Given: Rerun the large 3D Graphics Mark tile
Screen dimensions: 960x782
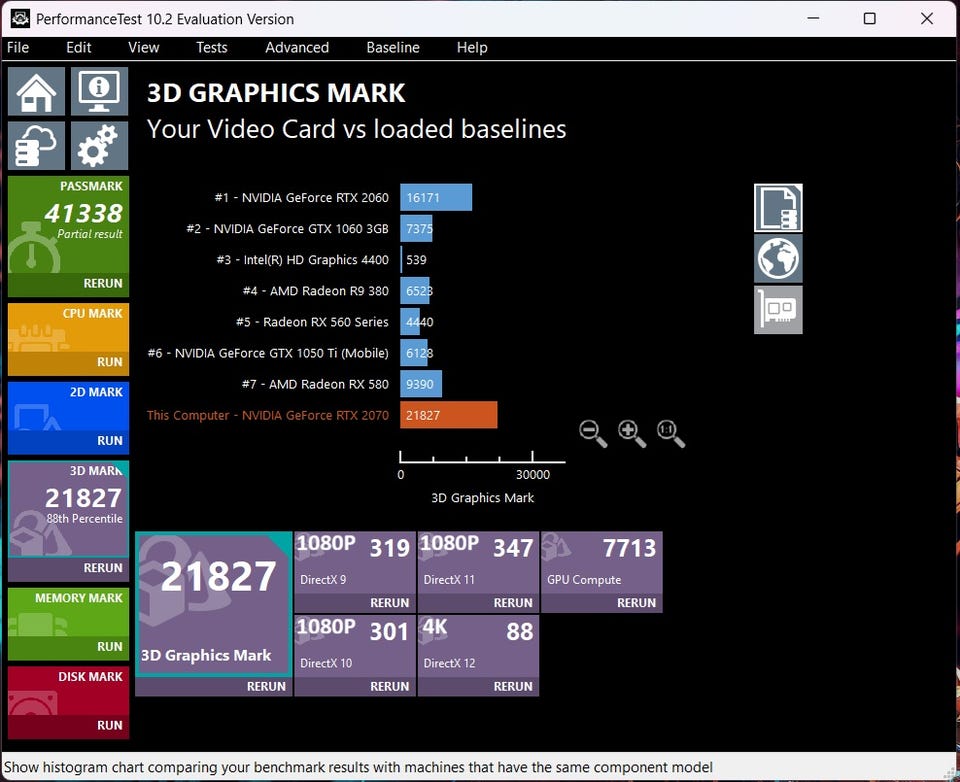Looking at the screenshot, I should pyautogui.click(x=214, y=686).
